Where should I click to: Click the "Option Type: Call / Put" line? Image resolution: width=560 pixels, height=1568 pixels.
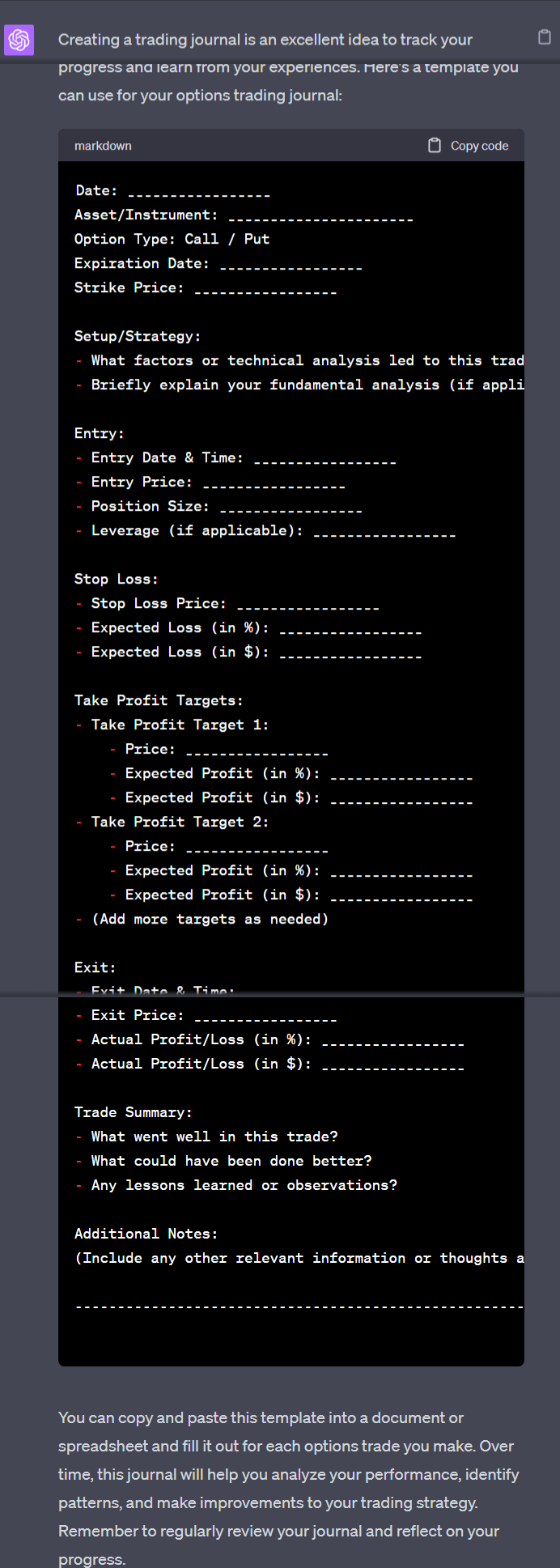[172, 239]
